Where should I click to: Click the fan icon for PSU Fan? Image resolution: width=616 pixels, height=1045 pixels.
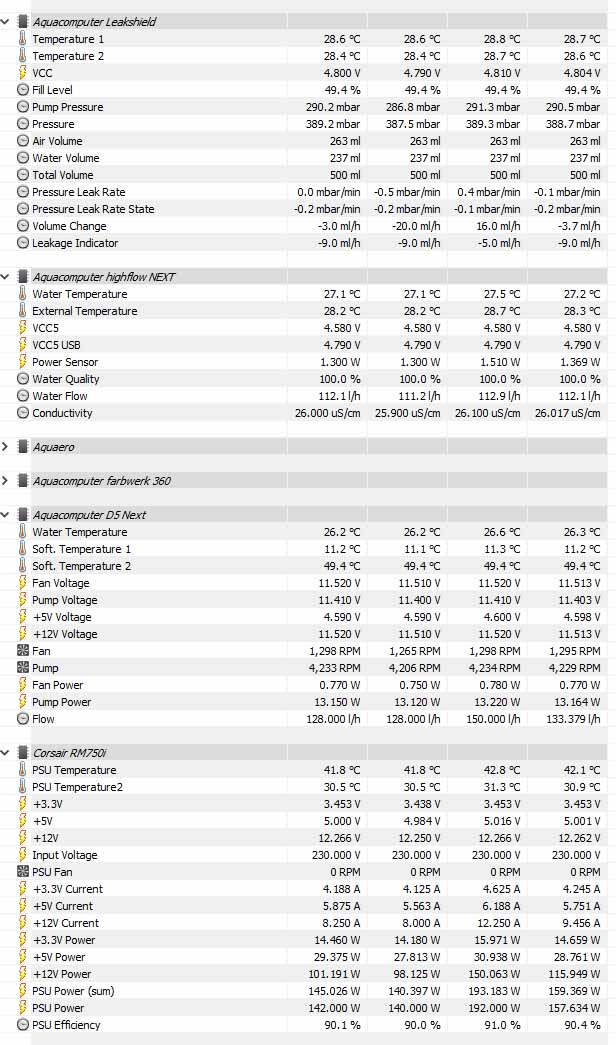pos(23,872)
